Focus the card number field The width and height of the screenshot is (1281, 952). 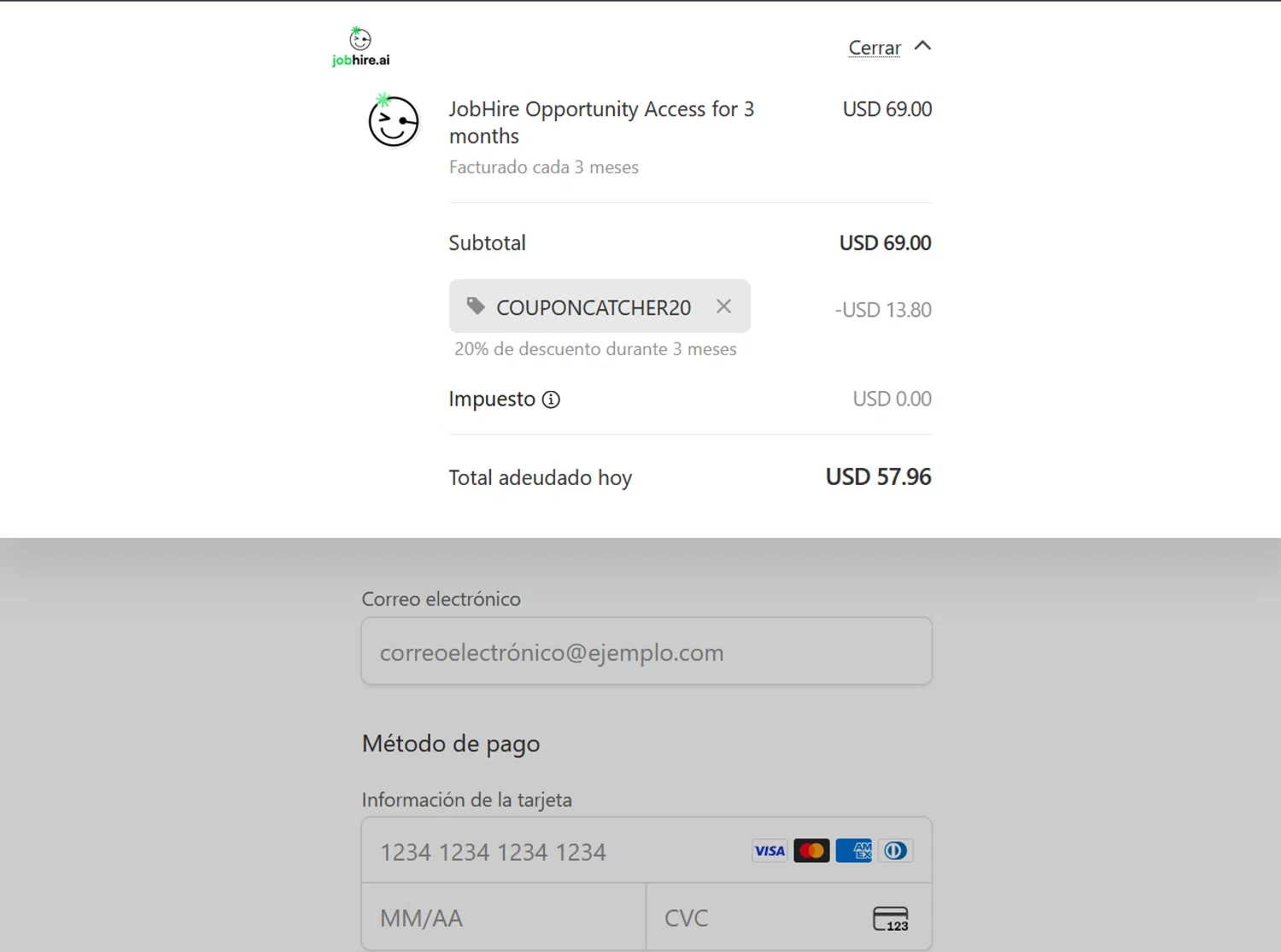point(646,850)
